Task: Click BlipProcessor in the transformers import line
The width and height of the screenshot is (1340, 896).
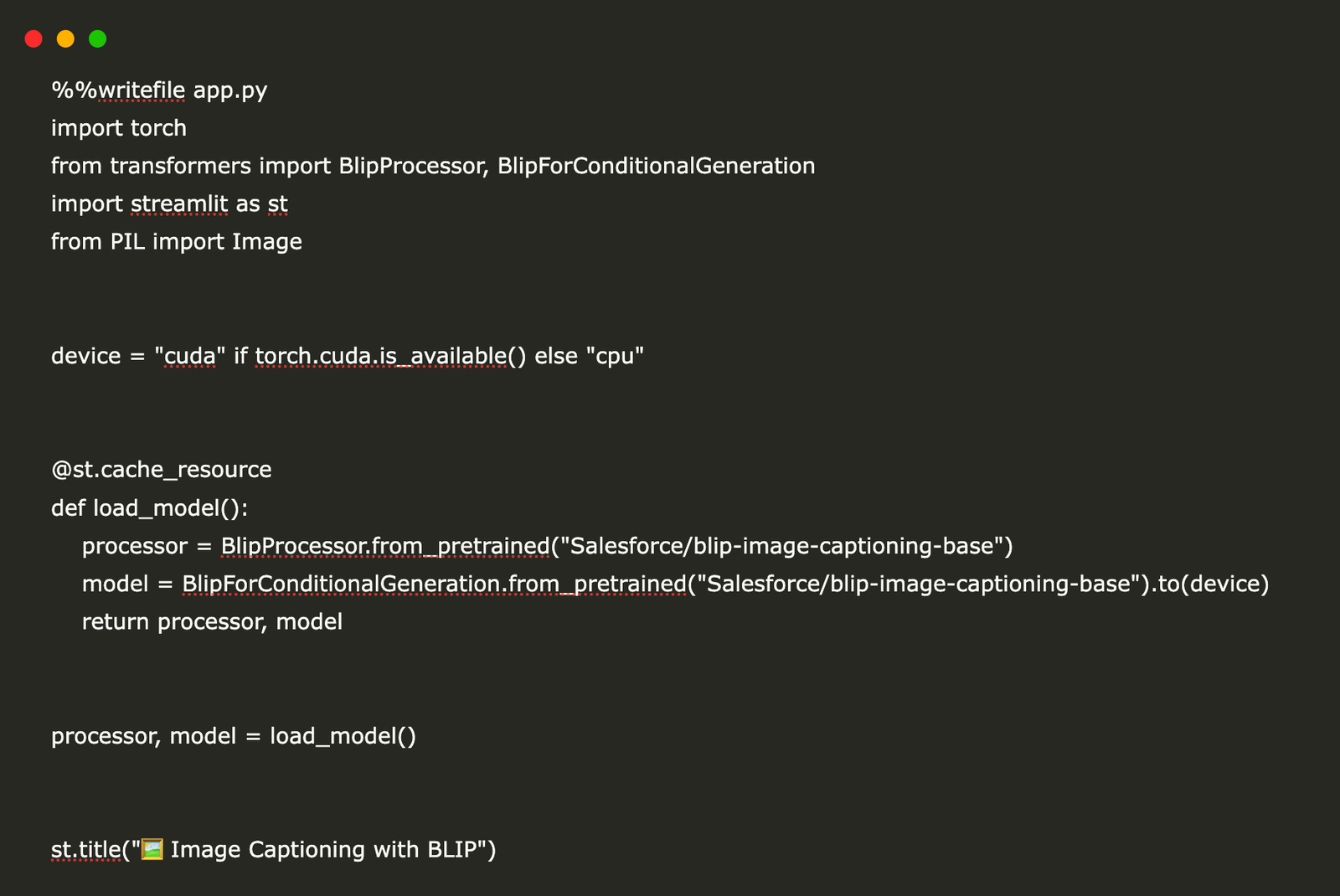Action: [410, 166]
